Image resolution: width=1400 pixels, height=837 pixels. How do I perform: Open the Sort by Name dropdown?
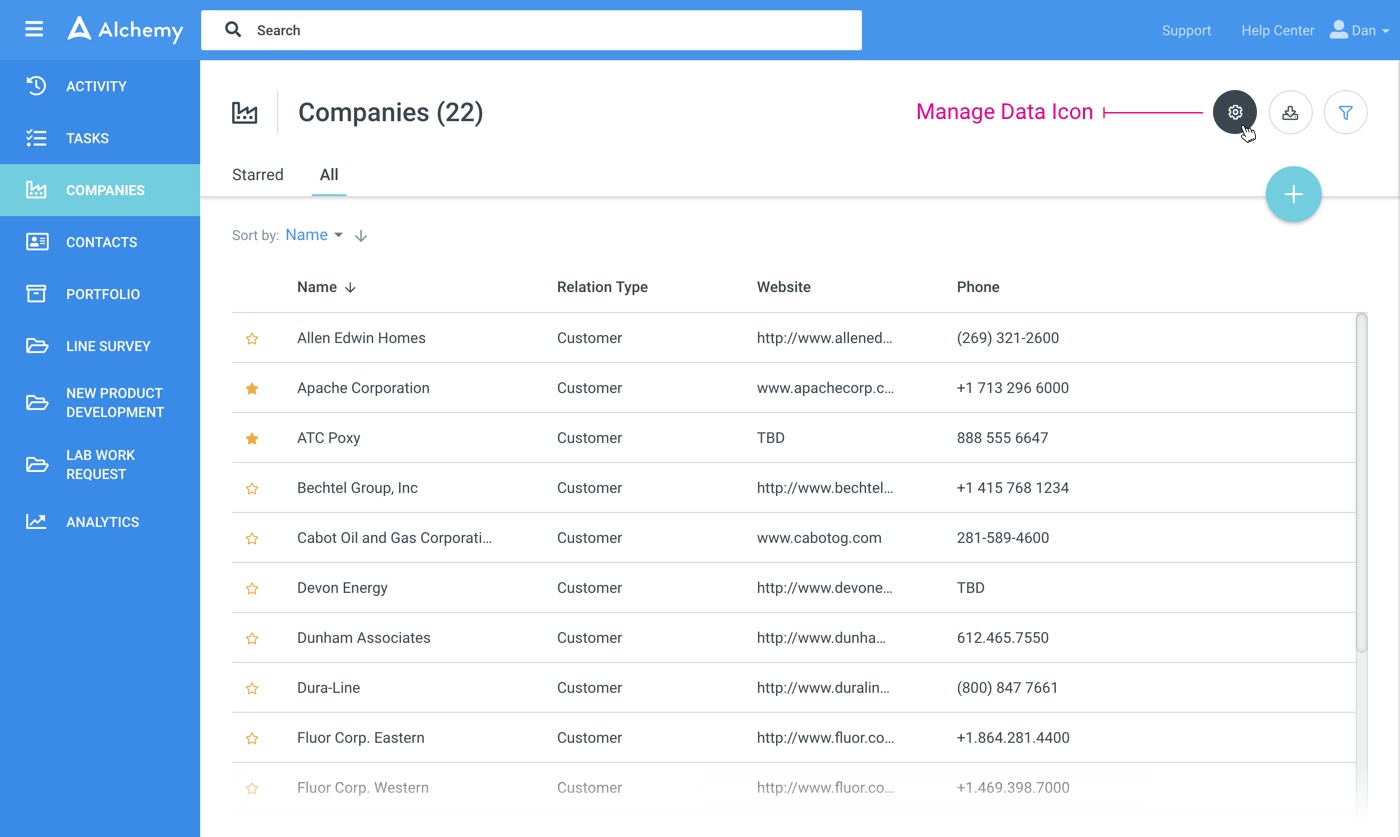coord(314,235)
